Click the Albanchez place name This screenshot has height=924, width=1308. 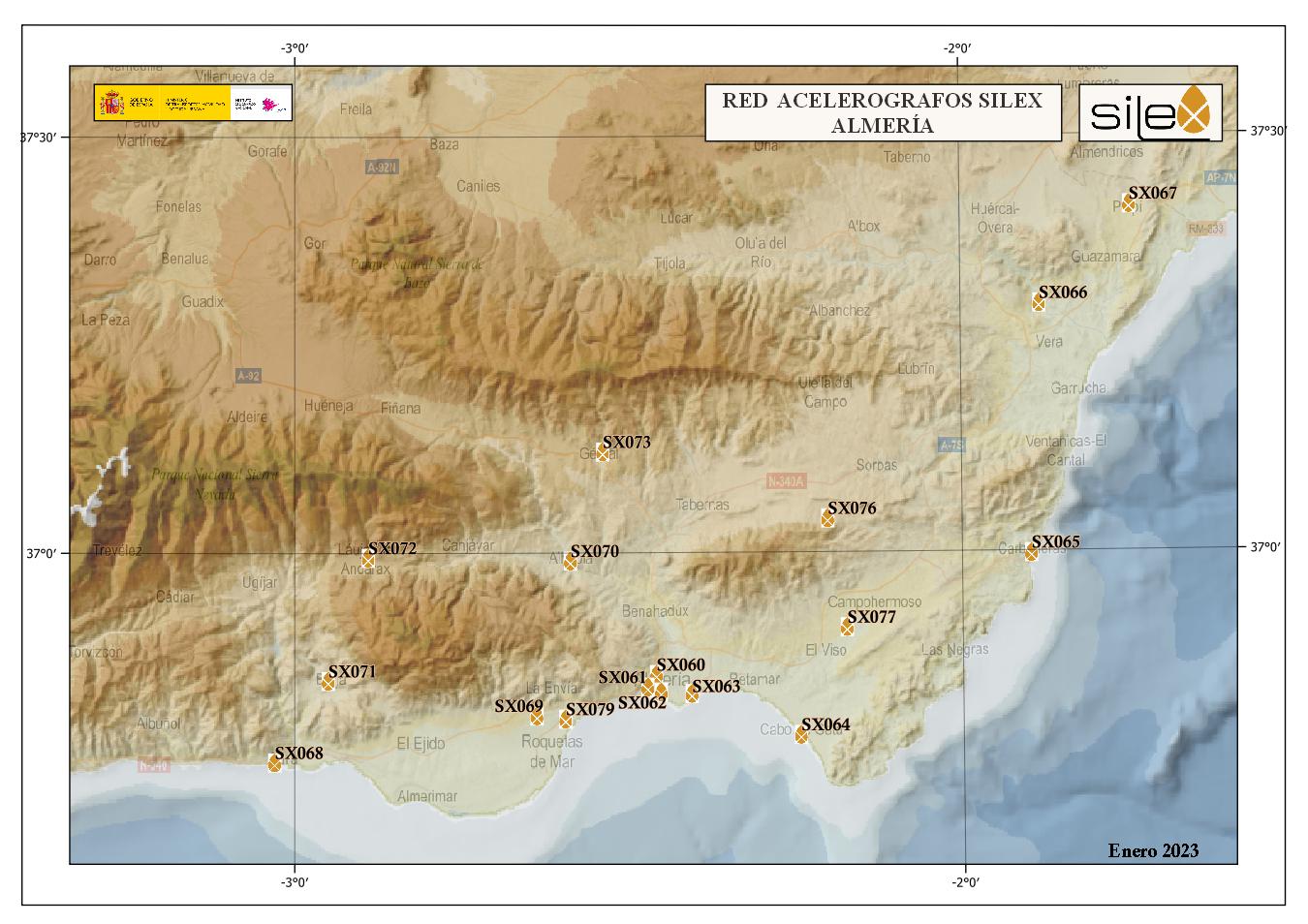point(839,310)
